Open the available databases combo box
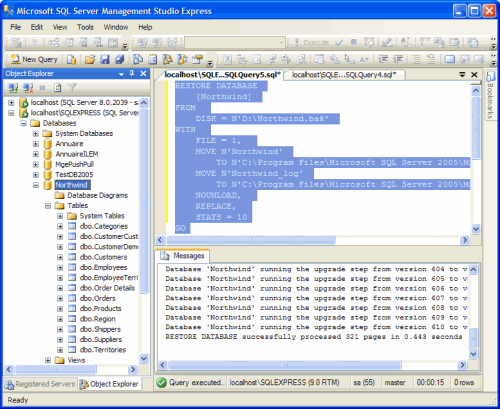This screenshot has width=500, height=409. coord(235,42)
